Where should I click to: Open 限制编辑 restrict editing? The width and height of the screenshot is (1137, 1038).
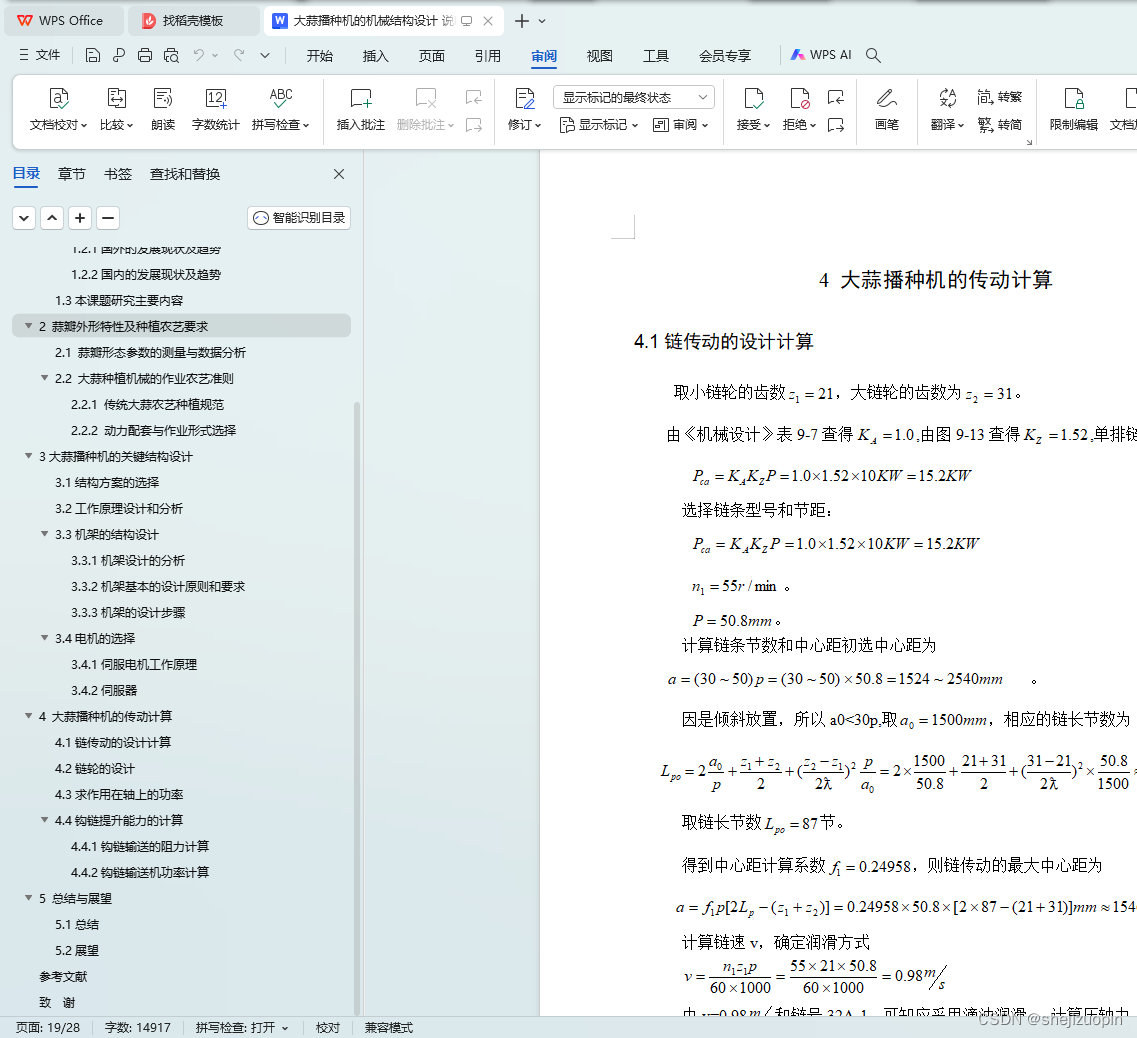(1073, 110)
